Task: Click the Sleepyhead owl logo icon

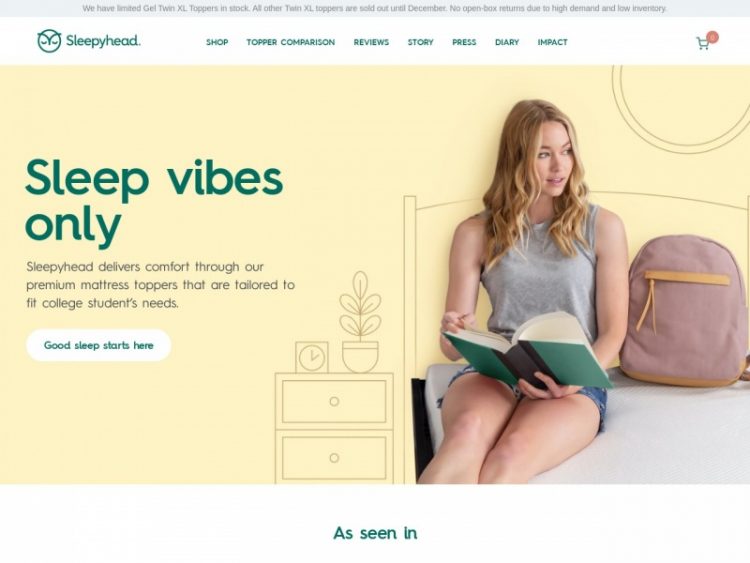Action: (x=49, y=41)
